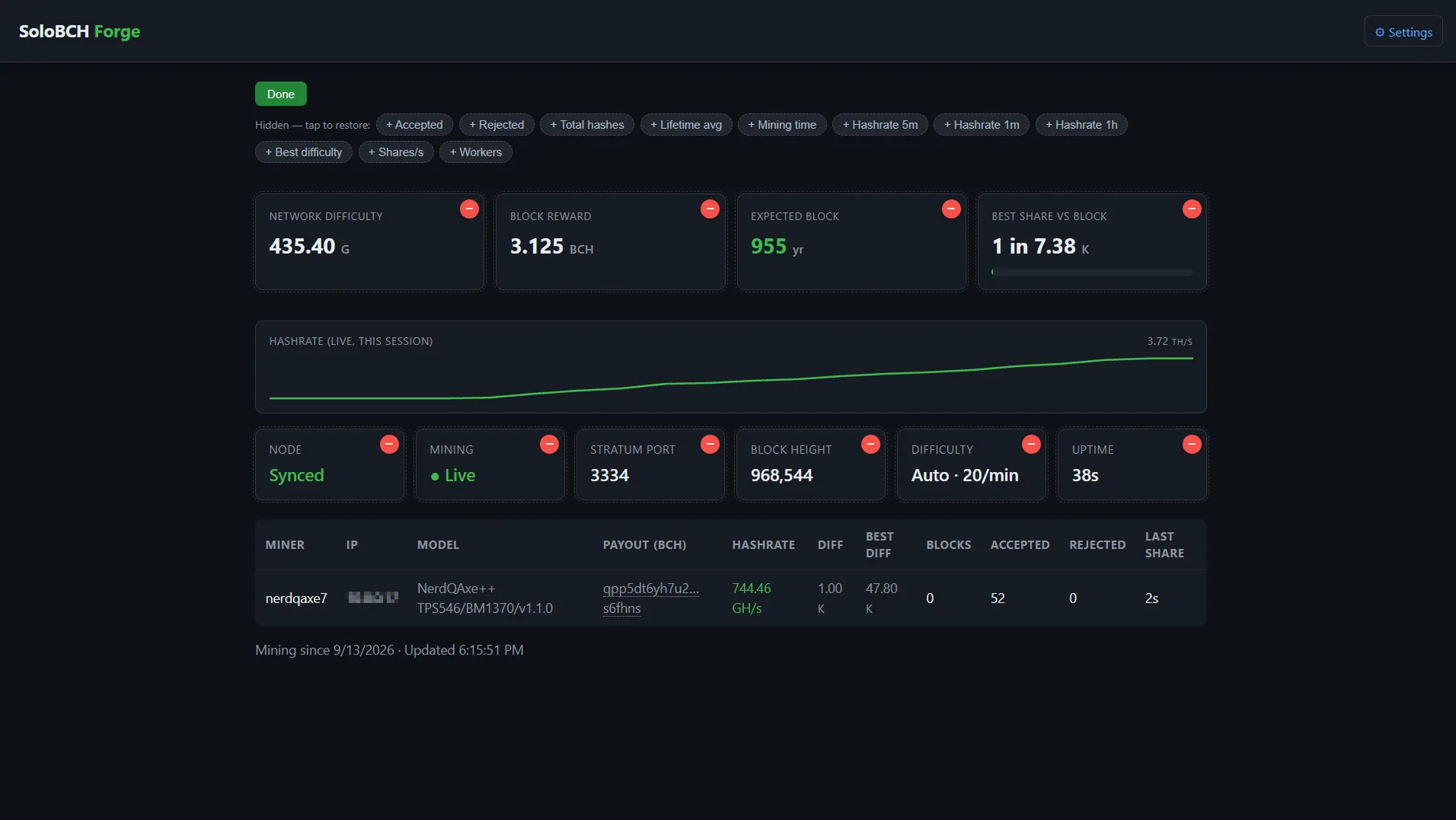Click the 955 yr expected block value
Image resolution: width=1456 pixels, height=820 pixels.
[x=777, y=247]
